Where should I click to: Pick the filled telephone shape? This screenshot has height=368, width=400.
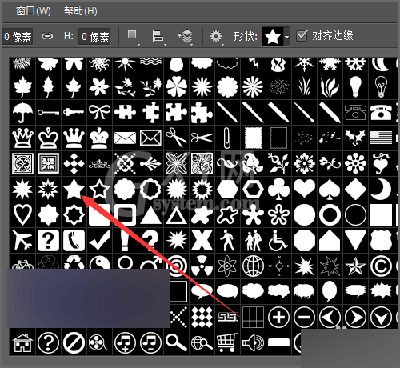click(381, 112)
